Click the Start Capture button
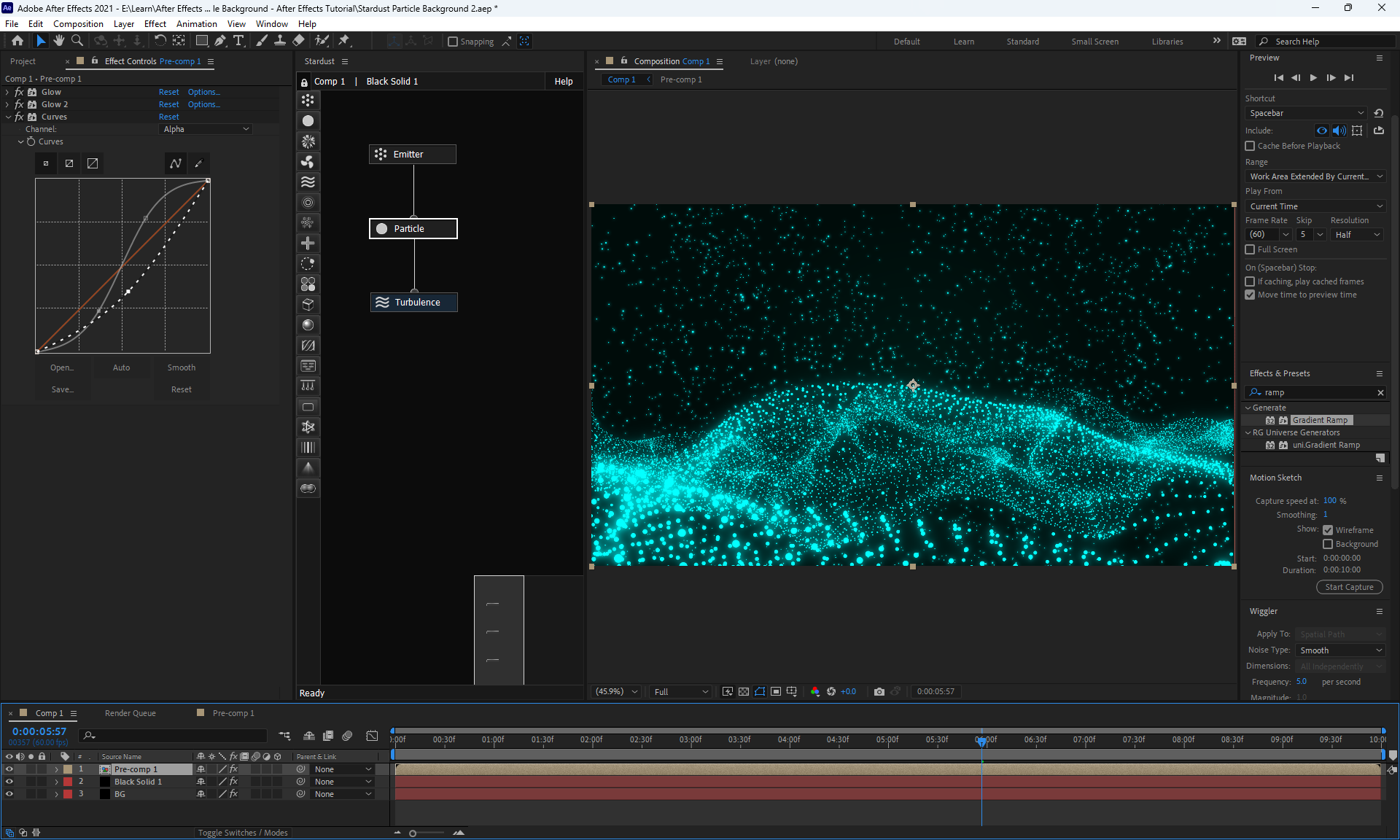 (x=1349, y=587)
